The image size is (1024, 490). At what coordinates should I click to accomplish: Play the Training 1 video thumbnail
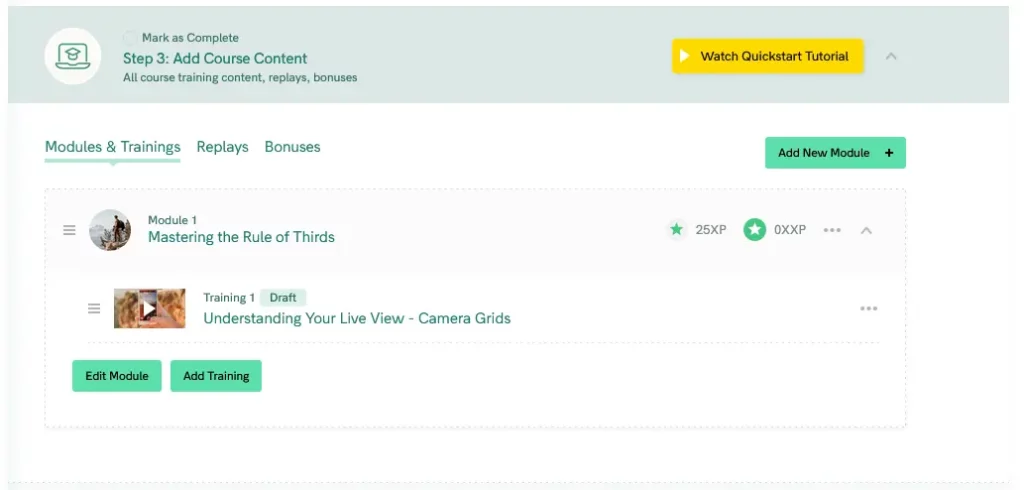[150, 308]
